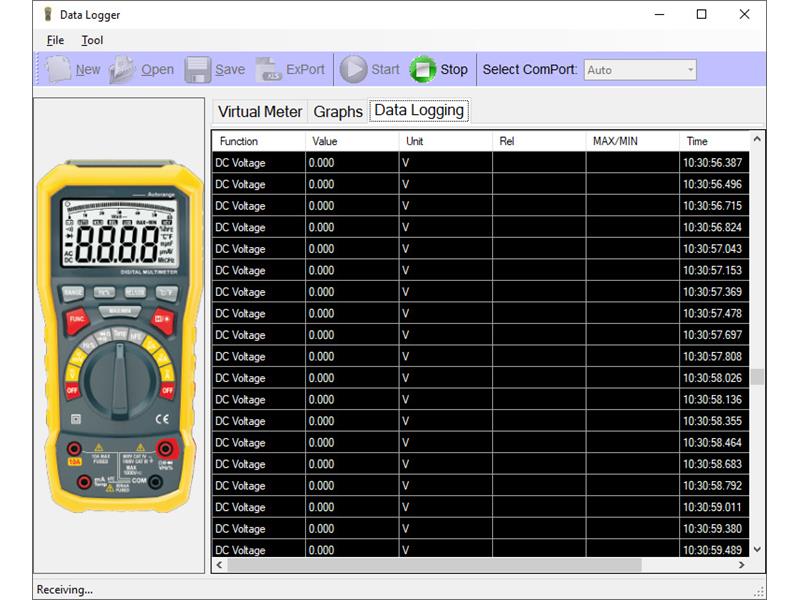Select the row timed 10:30:57.478
This screenshot has width=800, height=600.
click(x=481, y=313)
